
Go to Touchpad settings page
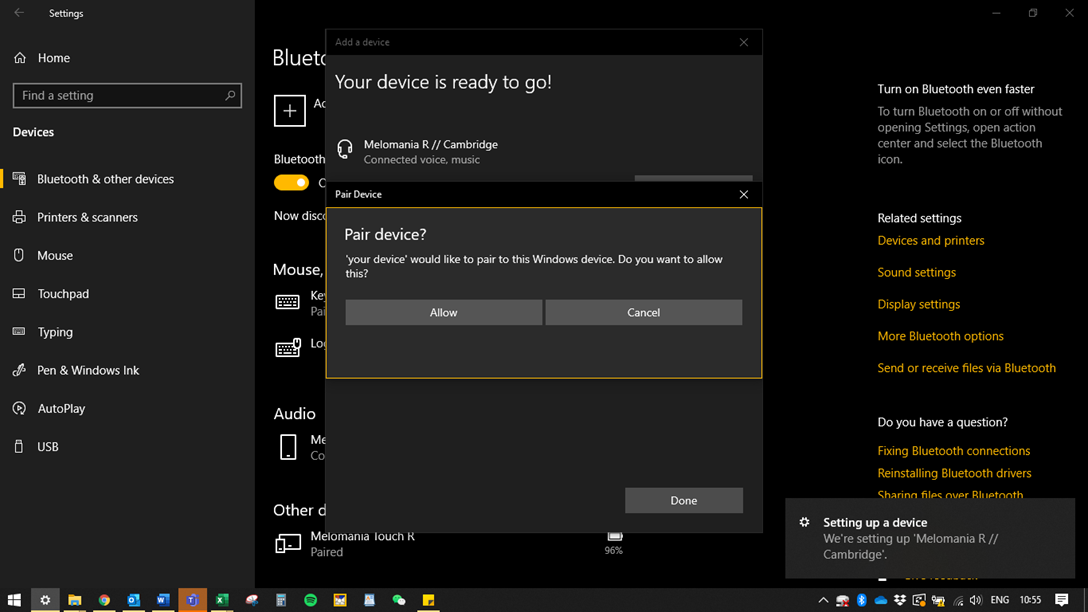point(63,294)
